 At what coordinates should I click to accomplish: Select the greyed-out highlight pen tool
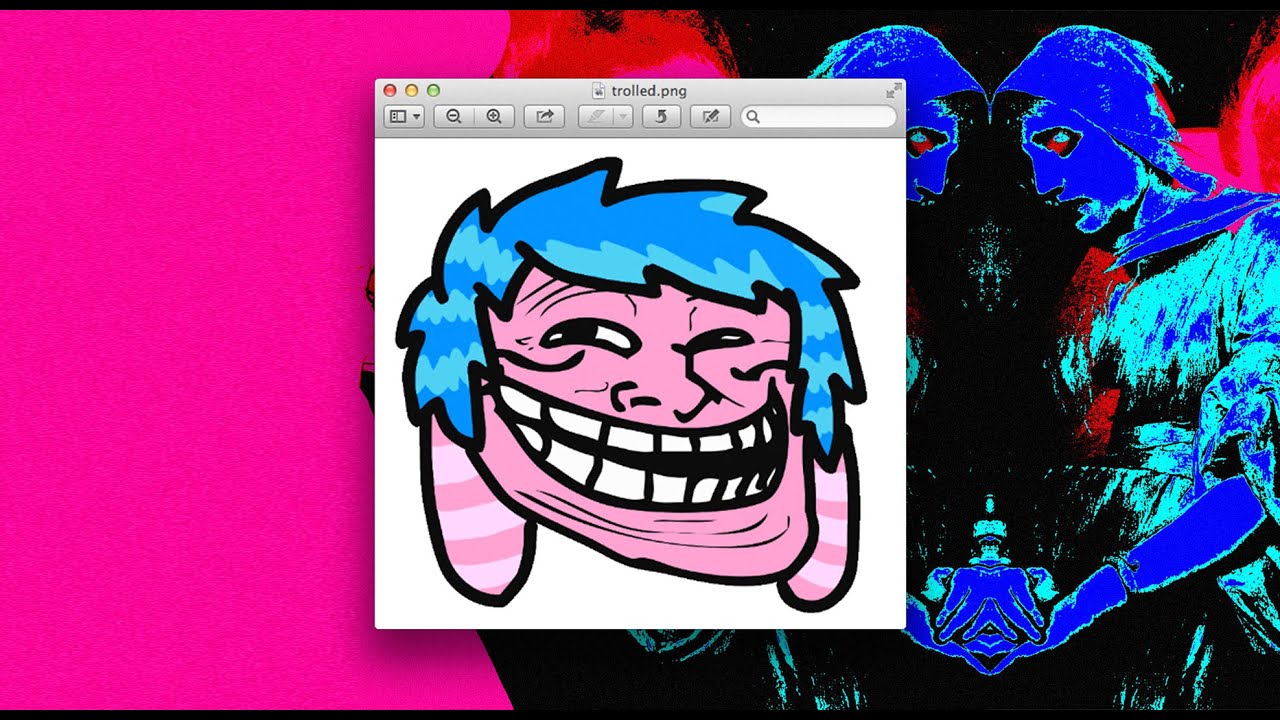596,117
